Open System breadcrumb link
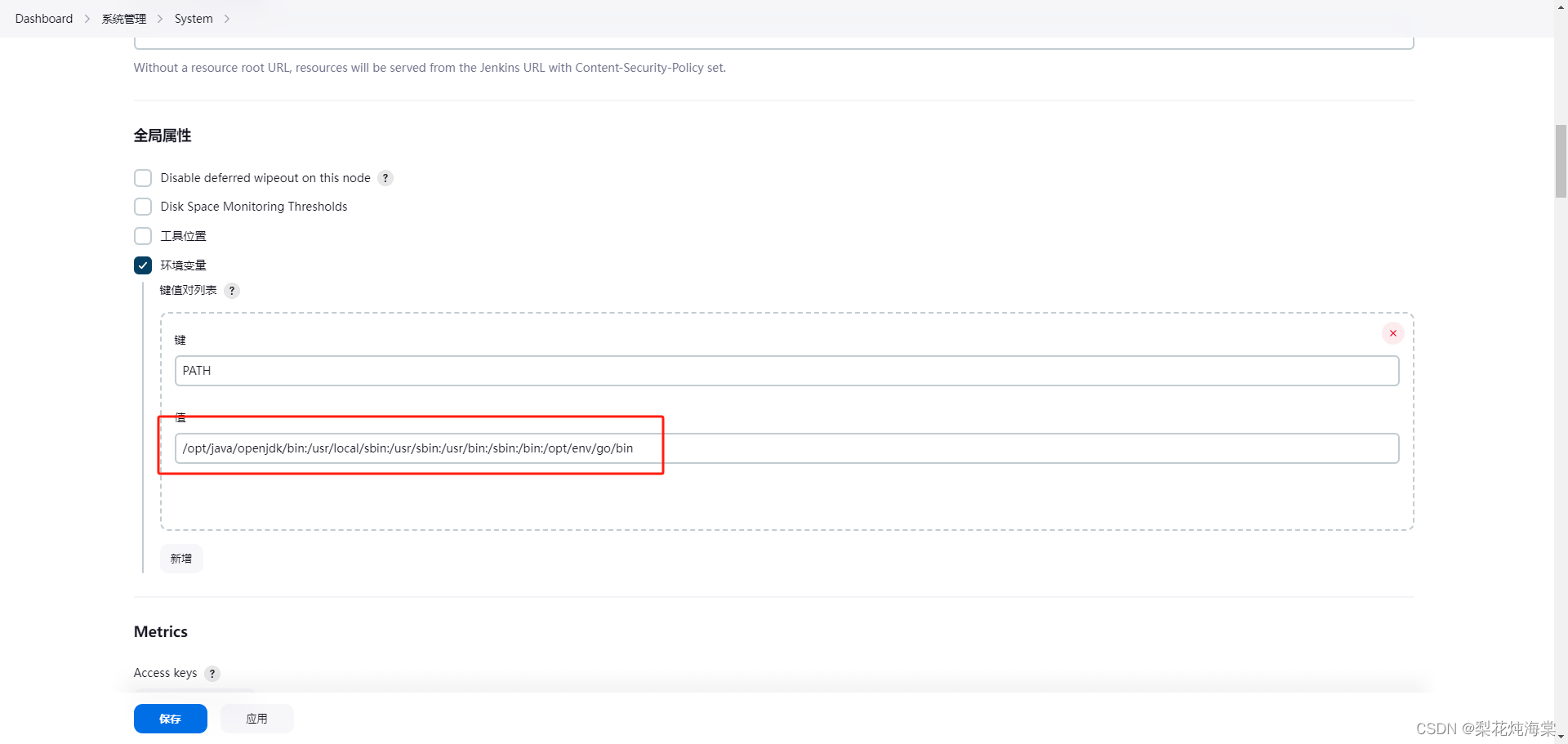Screen dimensions: 1568x744 point(194,19)
